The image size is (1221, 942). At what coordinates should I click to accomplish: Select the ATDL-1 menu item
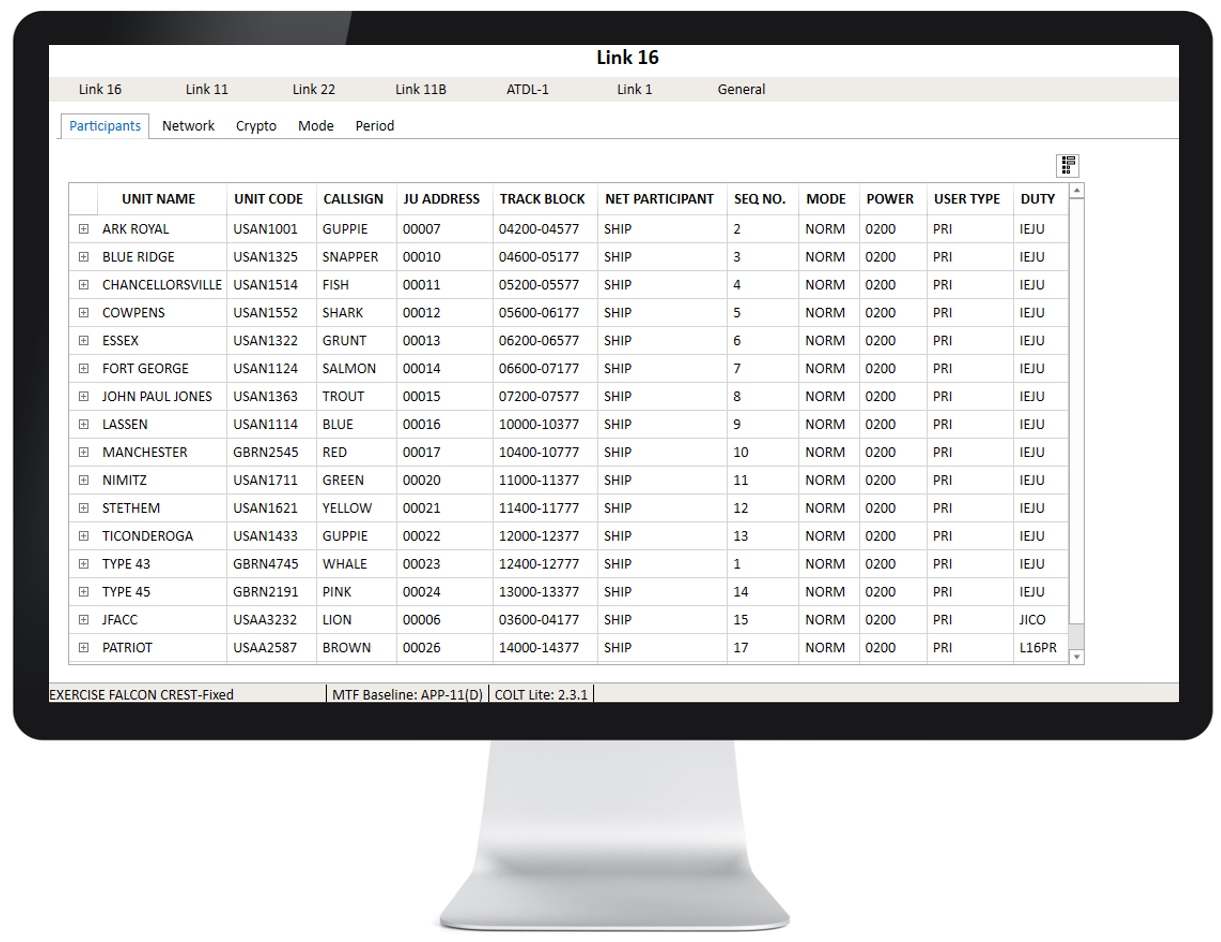coord(527,89)
